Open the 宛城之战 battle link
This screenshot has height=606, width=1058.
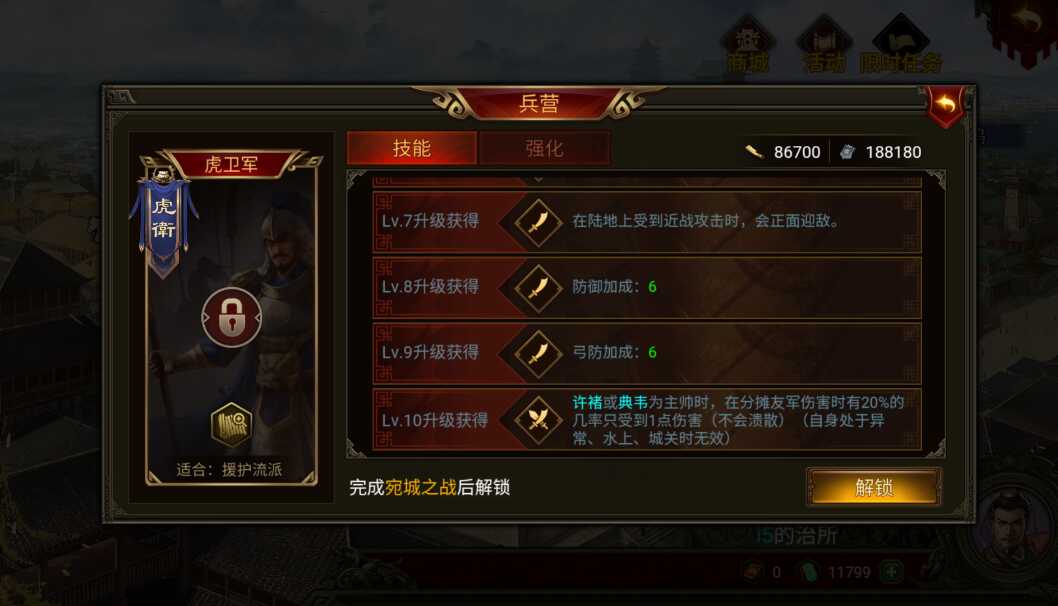coord(420,487)
